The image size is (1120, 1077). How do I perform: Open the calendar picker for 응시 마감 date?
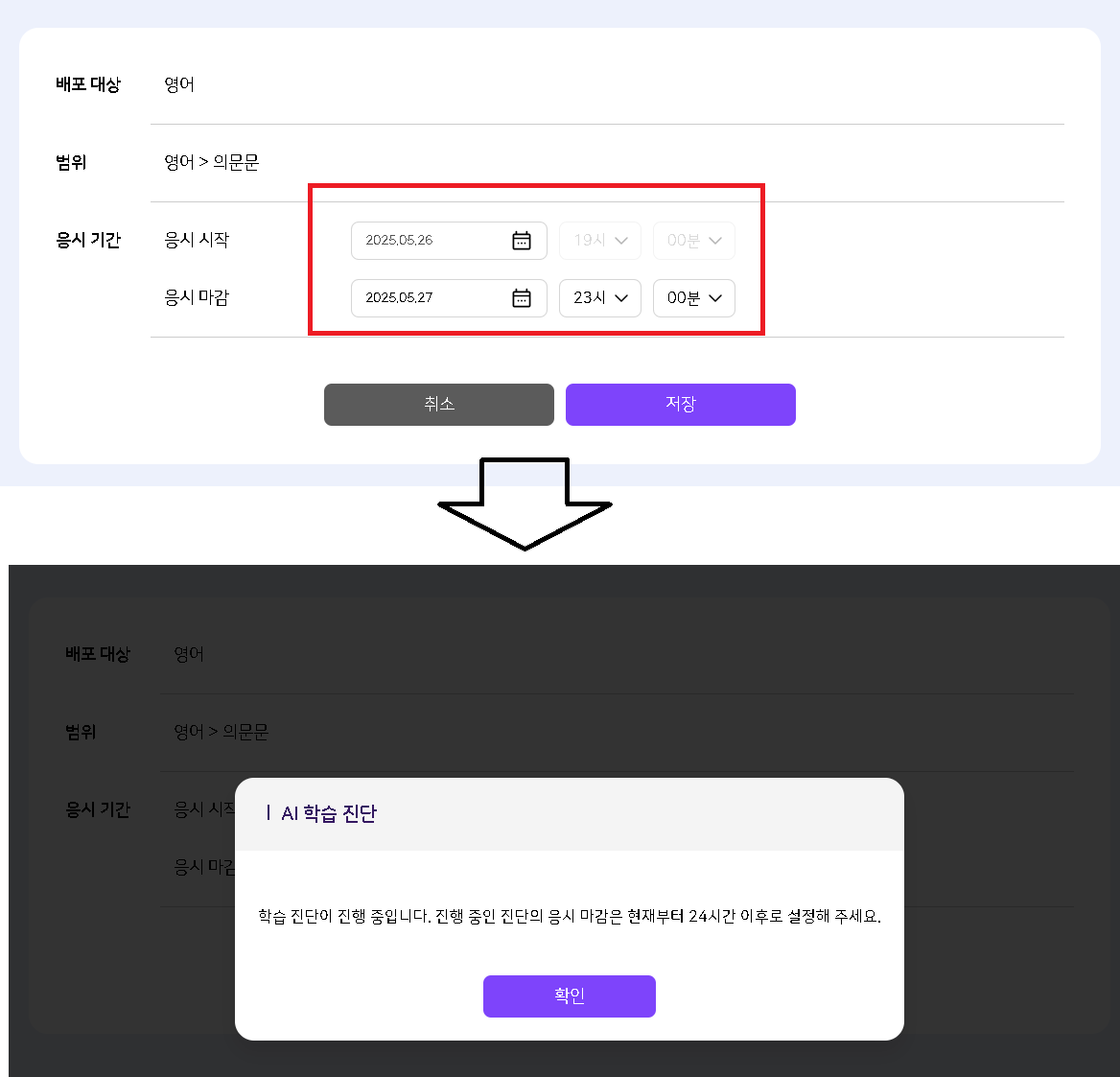(x=522, y=298)
